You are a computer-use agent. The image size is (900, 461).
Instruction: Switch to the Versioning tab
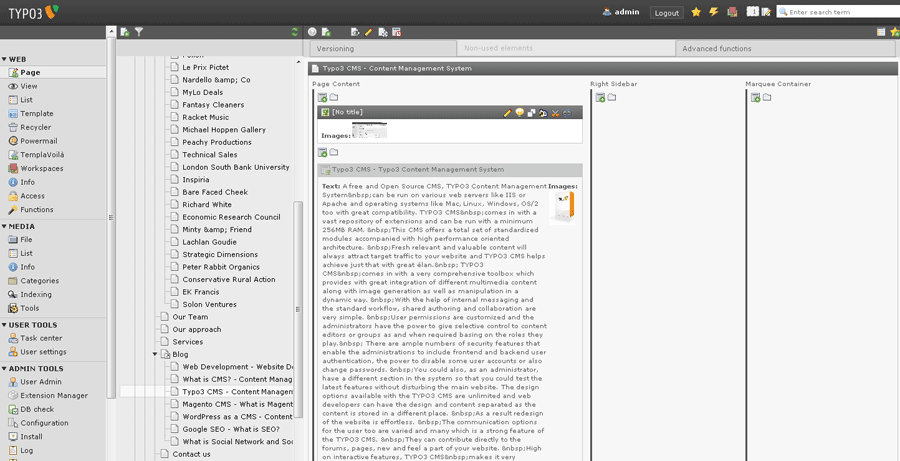click(x=383, y=49)
